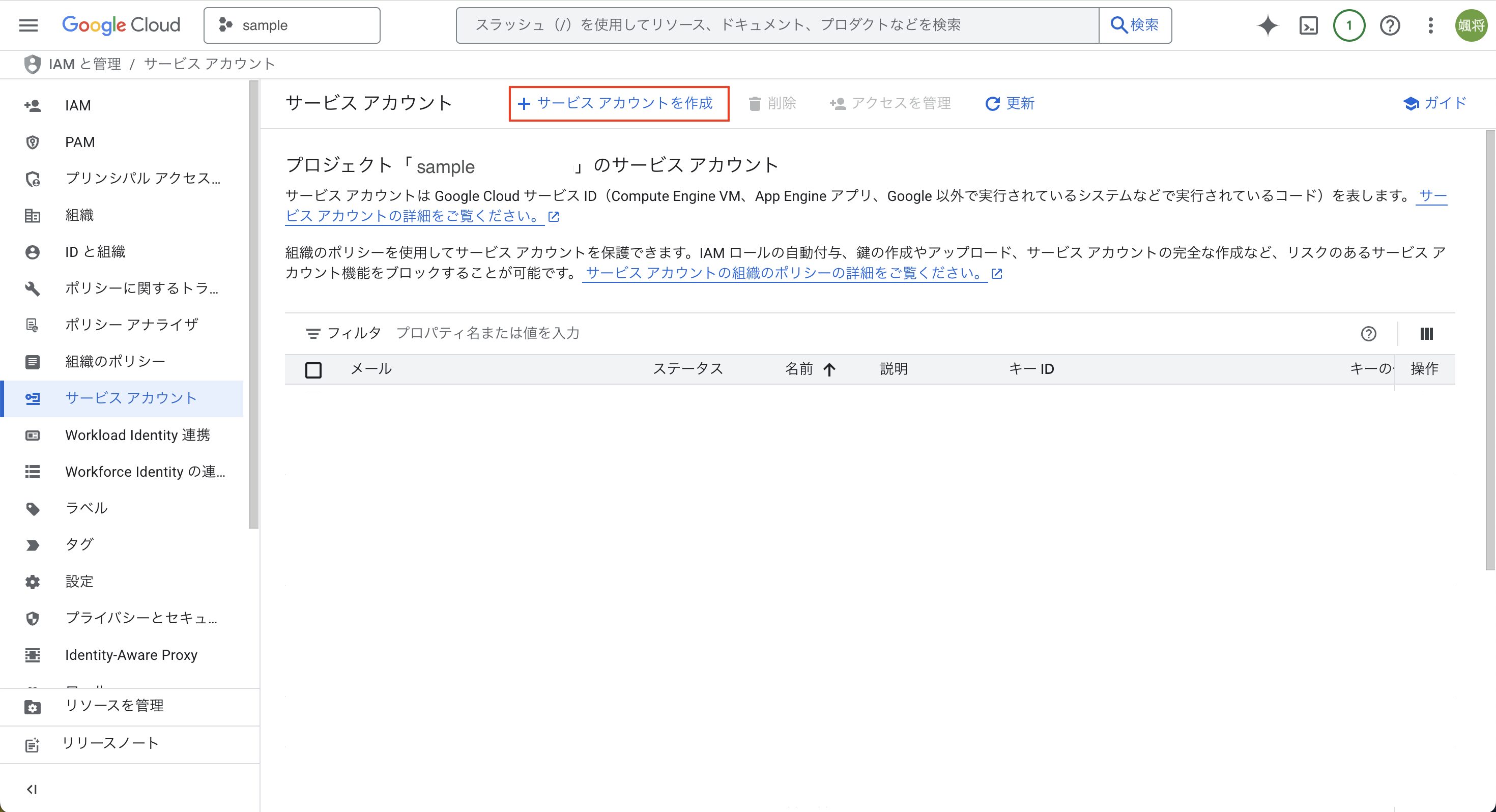1496x812 pixels.
Task: Open the sample project selector
Action: (292, 25)
